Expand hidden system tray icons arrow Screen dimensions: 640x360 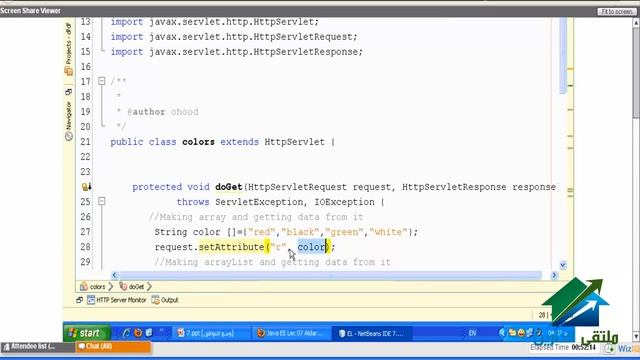(502, 333)
